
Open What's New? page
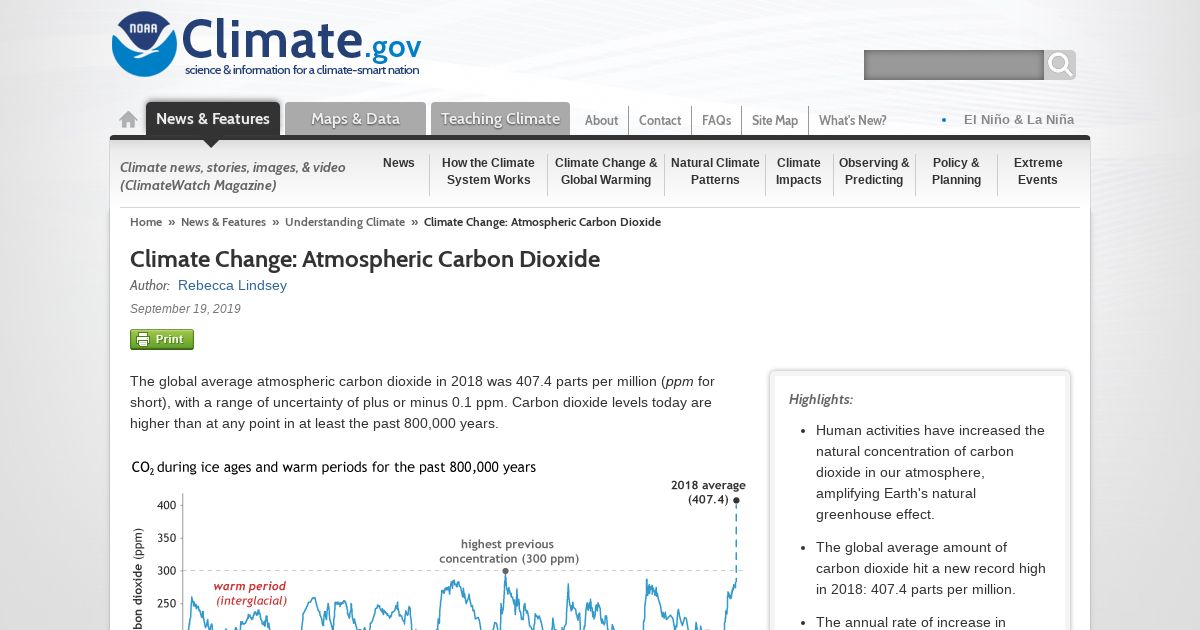pyautogui.click(x=852, y=120)
